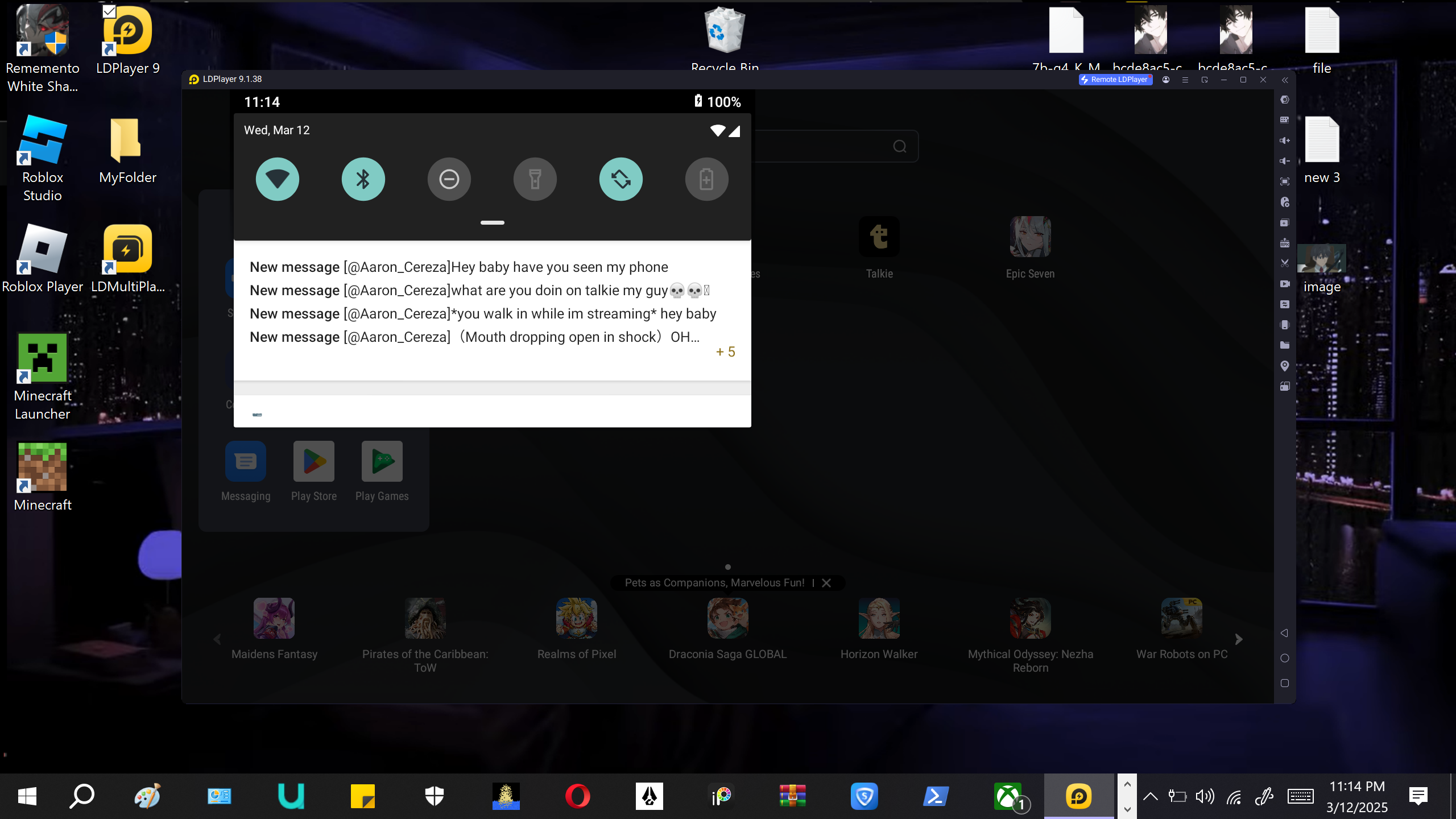Open the Messaging app in the emulator
Image resolution: width=1456 pixels, height=819 pixels.
click(246, 471)
